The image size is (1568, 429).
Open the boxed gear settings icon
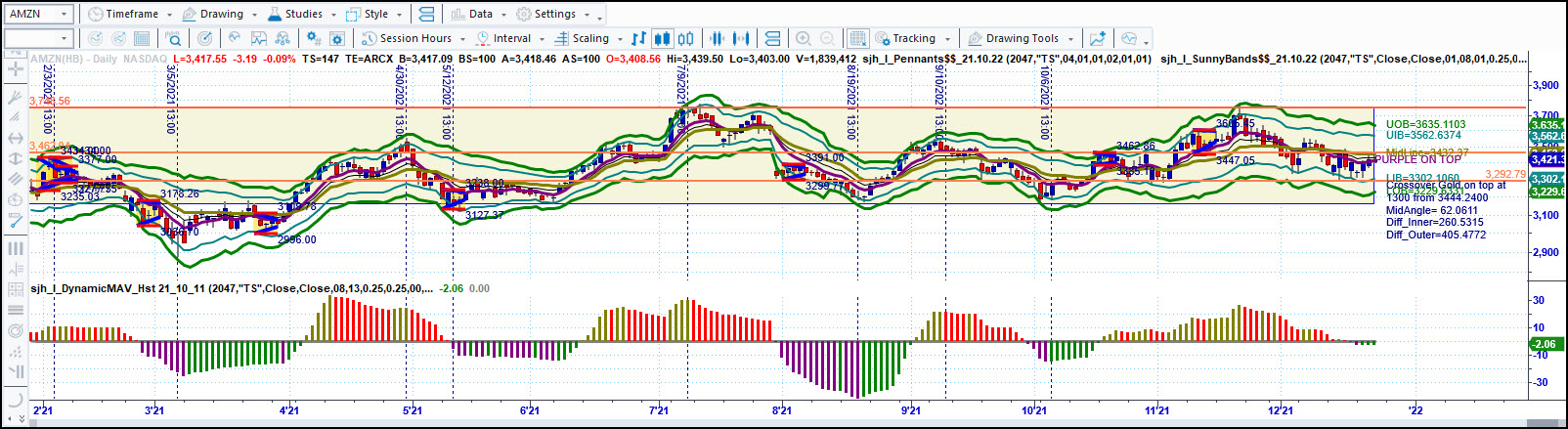pos(337,38)
